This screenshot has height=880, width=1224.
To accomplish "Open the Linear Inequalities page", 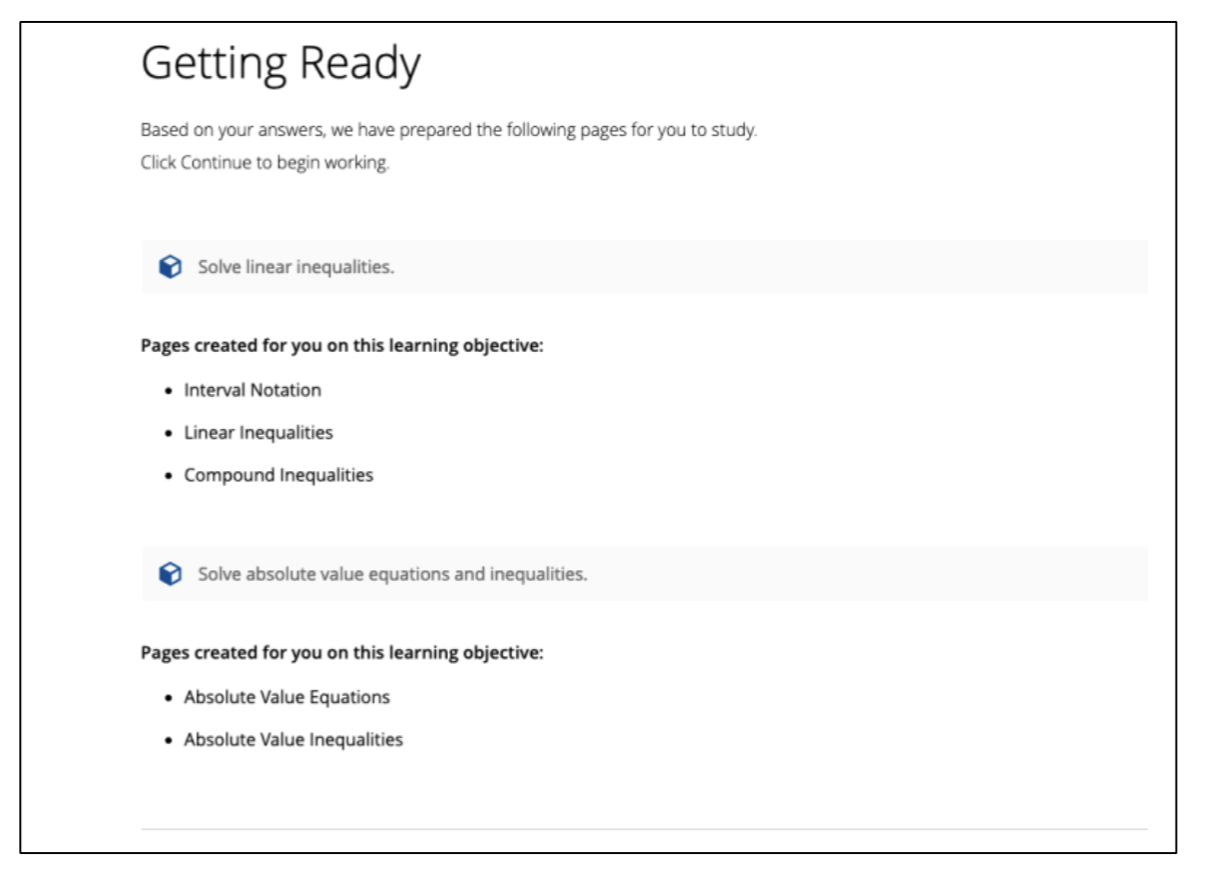I will click(x=259, y=433).
